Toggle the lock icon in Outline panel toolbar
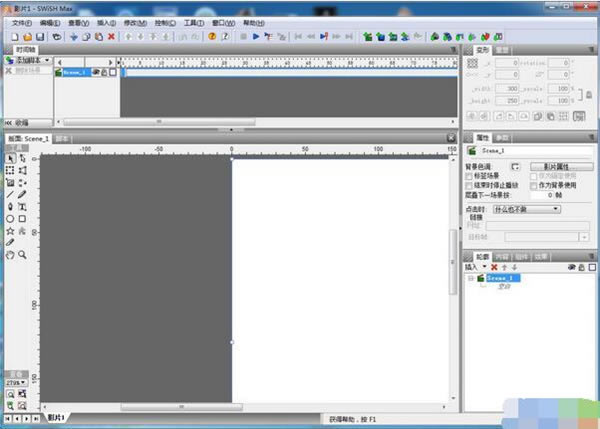This screenshot has width=600, height=429. (x=582, y=268)
